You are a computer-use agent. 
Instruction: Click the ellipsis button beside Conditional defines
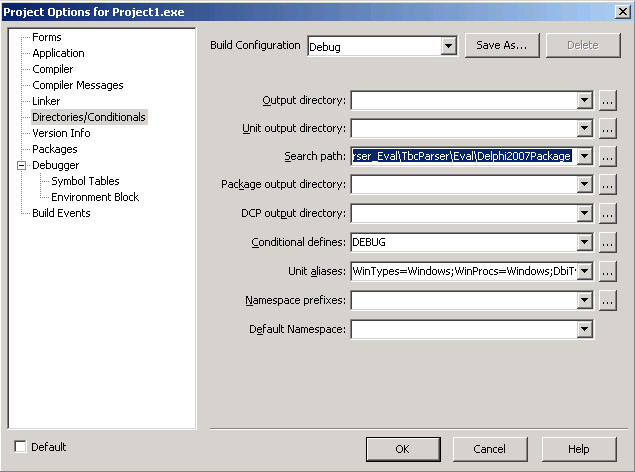[607, 243]
